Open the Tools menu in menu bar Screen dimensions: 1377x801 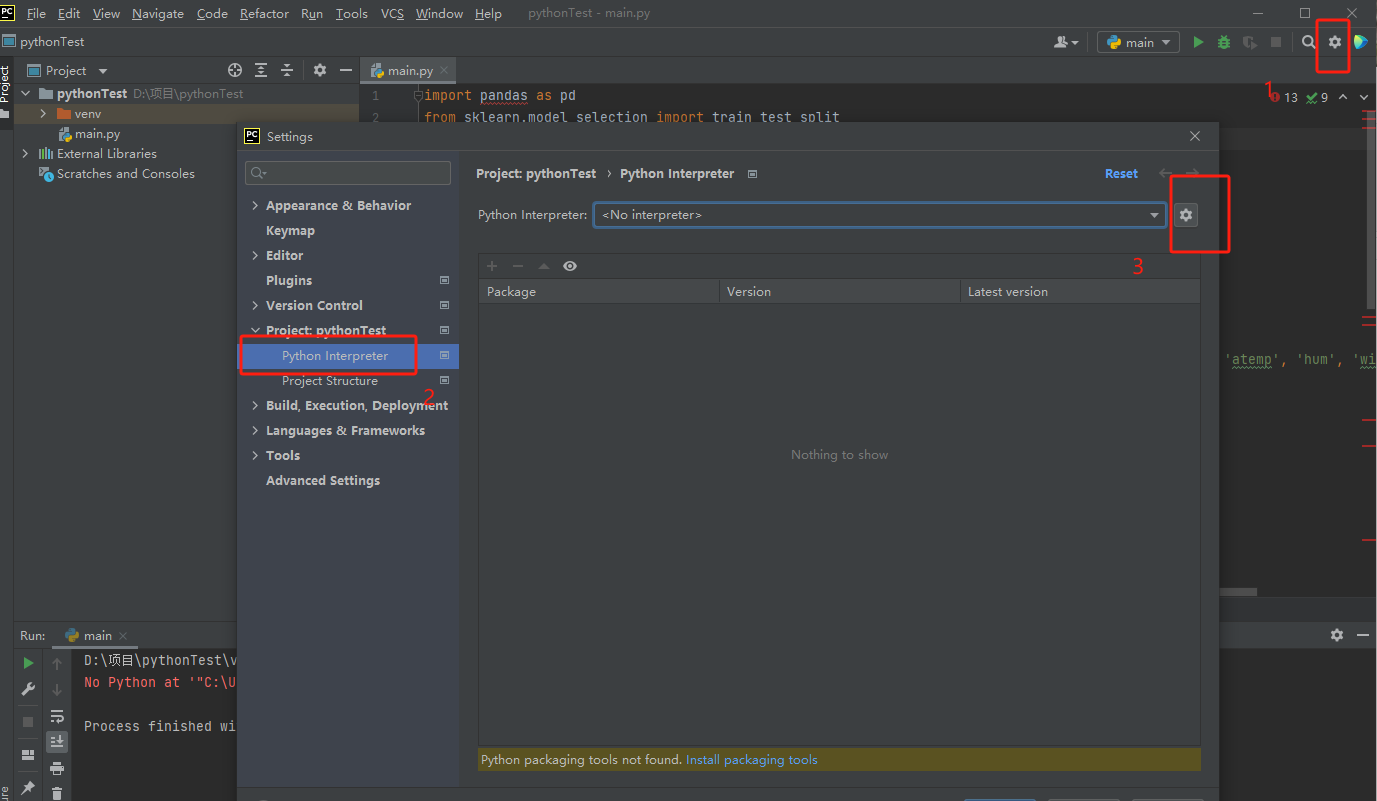click(351, 13)
